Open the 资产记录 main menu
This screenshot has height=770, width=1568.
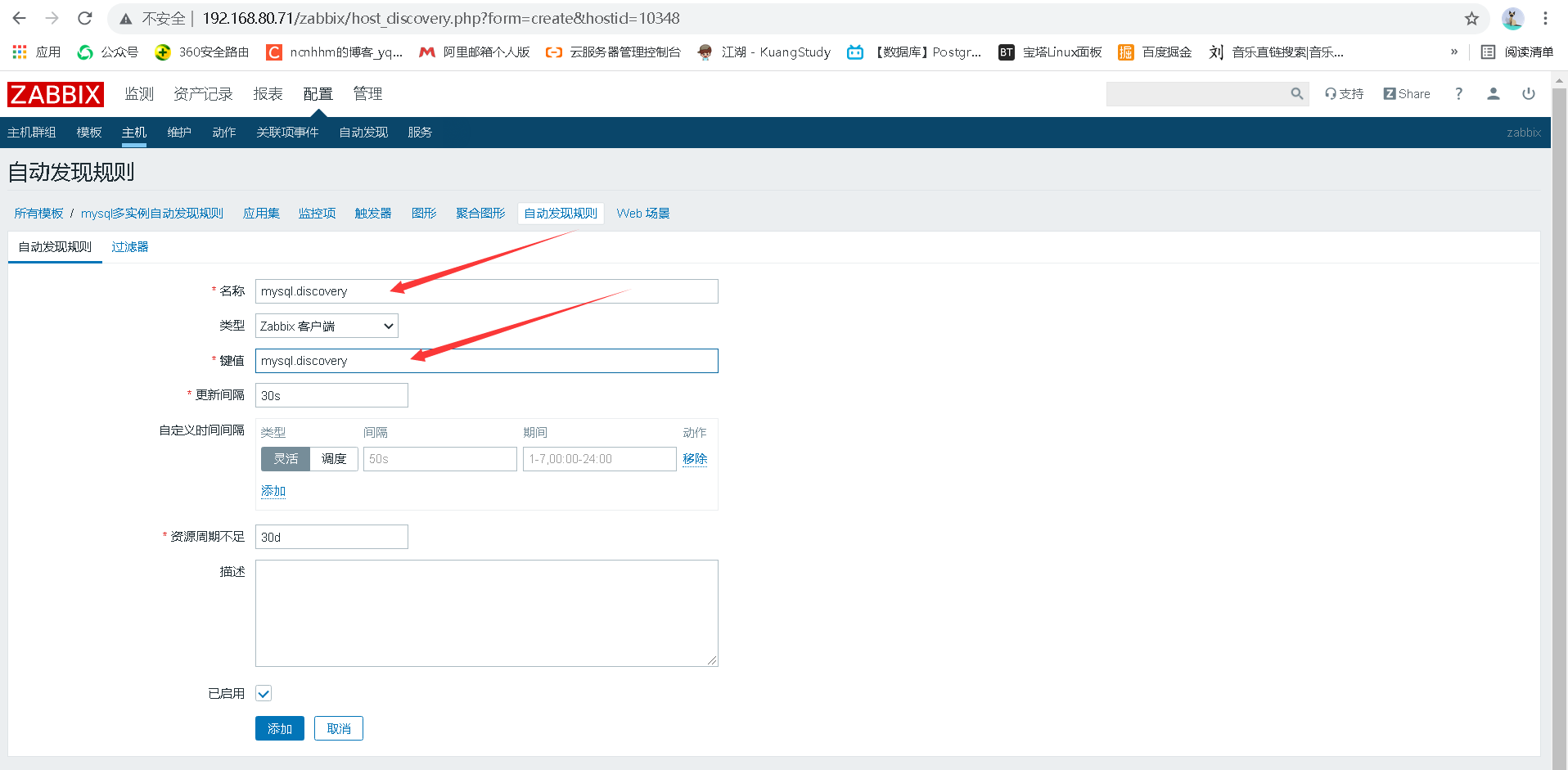pyautogui.click(x=203, y=94)
